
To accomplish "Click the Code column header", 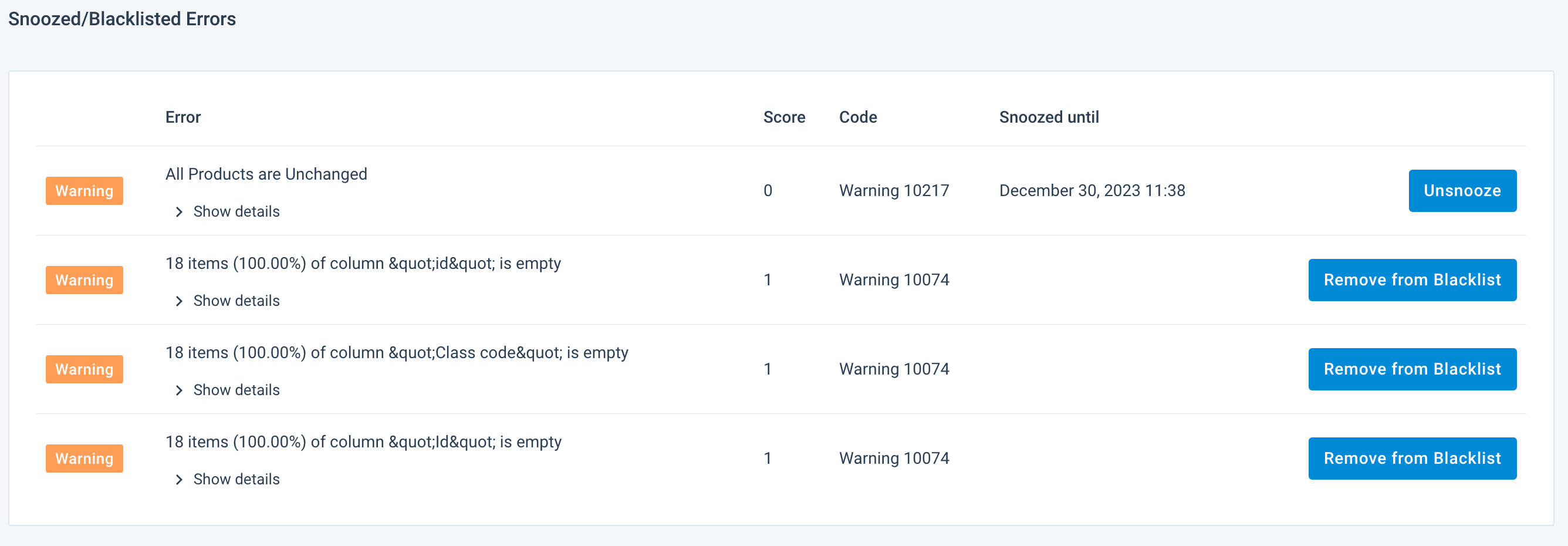I will tap(858, 117).
